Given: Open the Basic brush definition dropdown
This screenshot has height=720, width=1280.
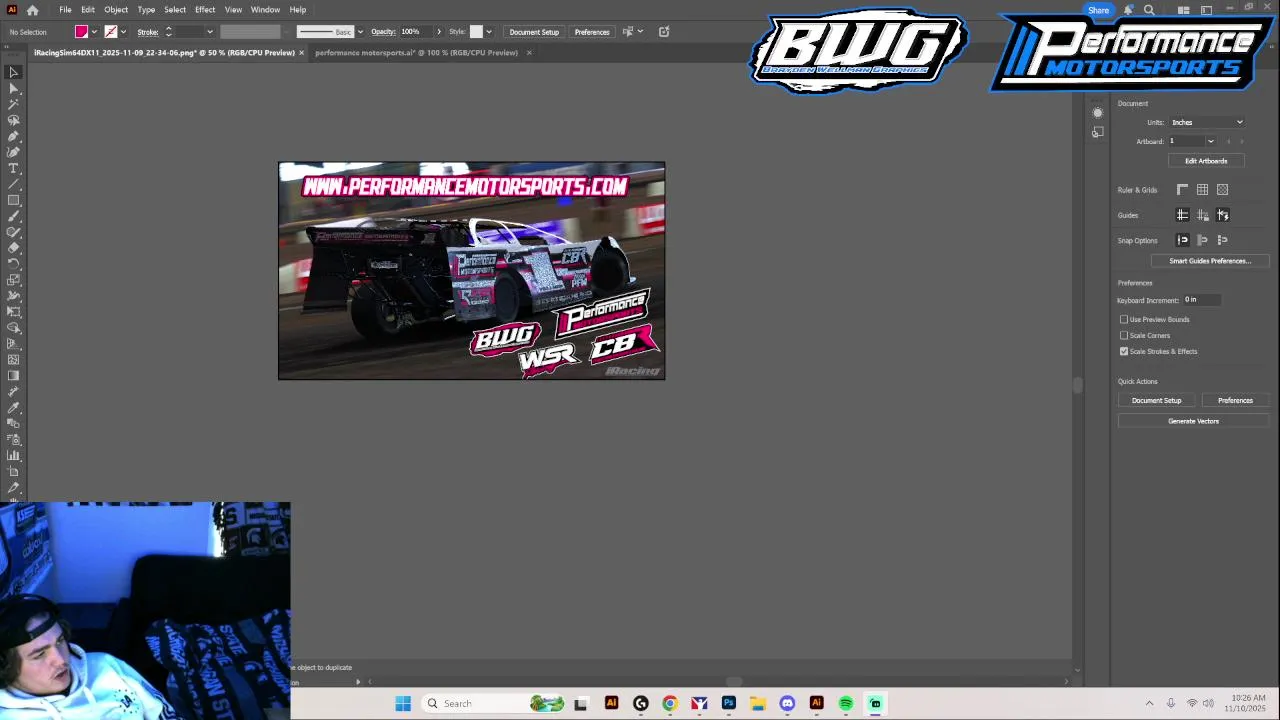Looking at the screenshot, I should [x=360, y=32].
